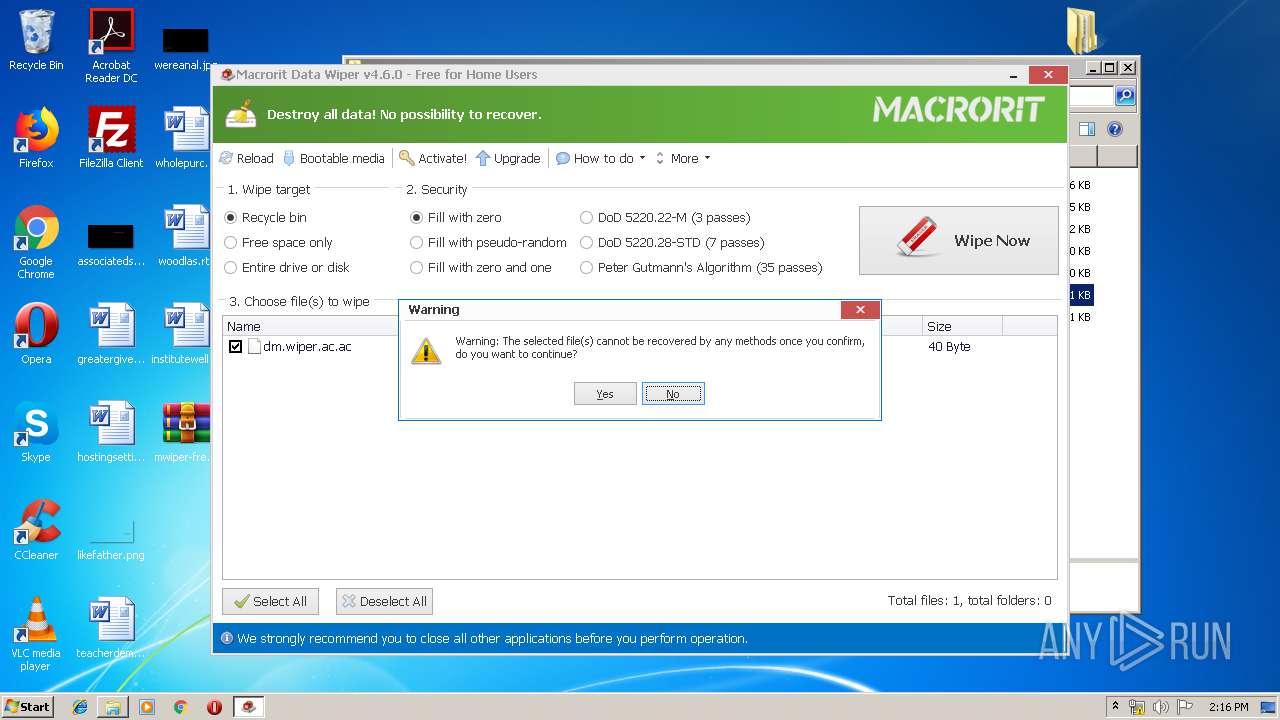Select DoD 5220.28-STD (7 passes)
The height and width of the screenshot is (720, 1280).
[x=672, y=242]
